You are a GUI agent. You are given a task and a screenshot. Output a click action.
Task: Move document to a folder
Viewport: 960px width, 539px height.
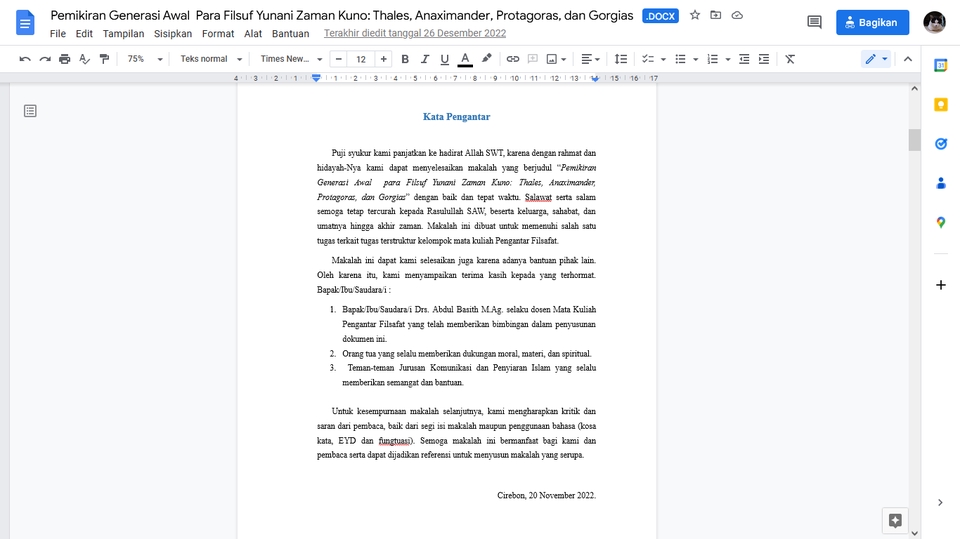point(716,15)
